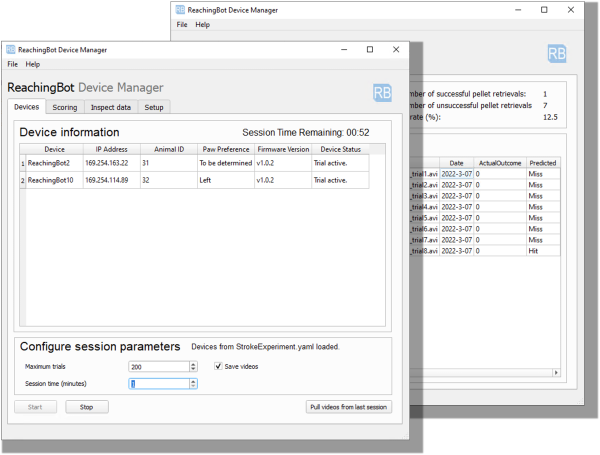Open the Help menu in the front window

click(x=33, y=64)
